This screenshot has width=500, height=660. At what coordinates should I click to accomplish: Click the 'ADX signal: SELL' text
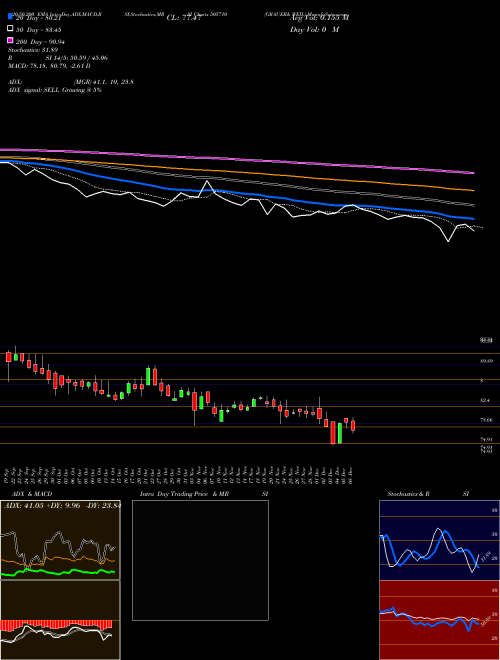point(55,90)
